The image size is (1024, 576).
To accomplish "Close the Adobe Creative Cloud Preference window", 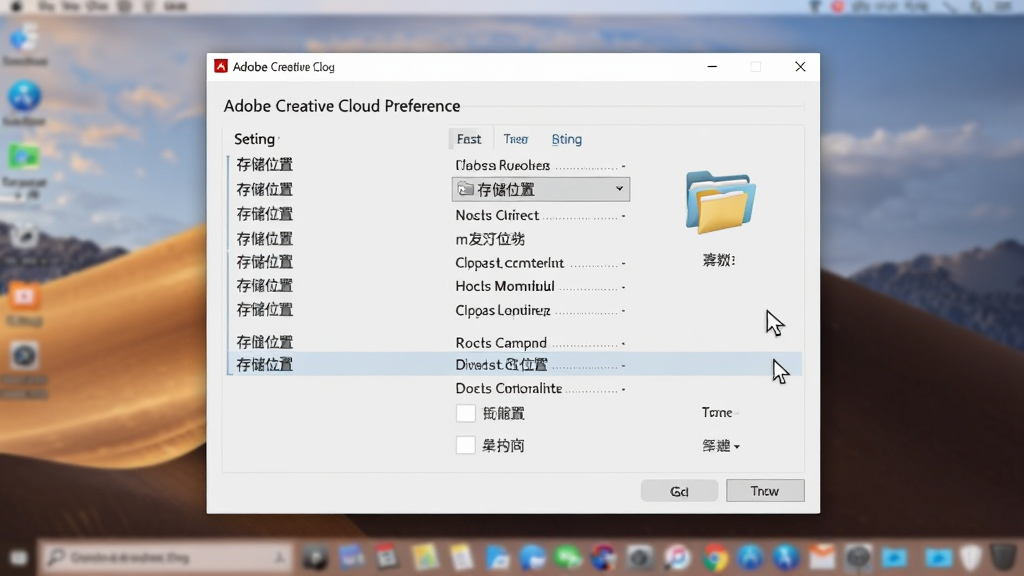I will click(x=800, y=67).
